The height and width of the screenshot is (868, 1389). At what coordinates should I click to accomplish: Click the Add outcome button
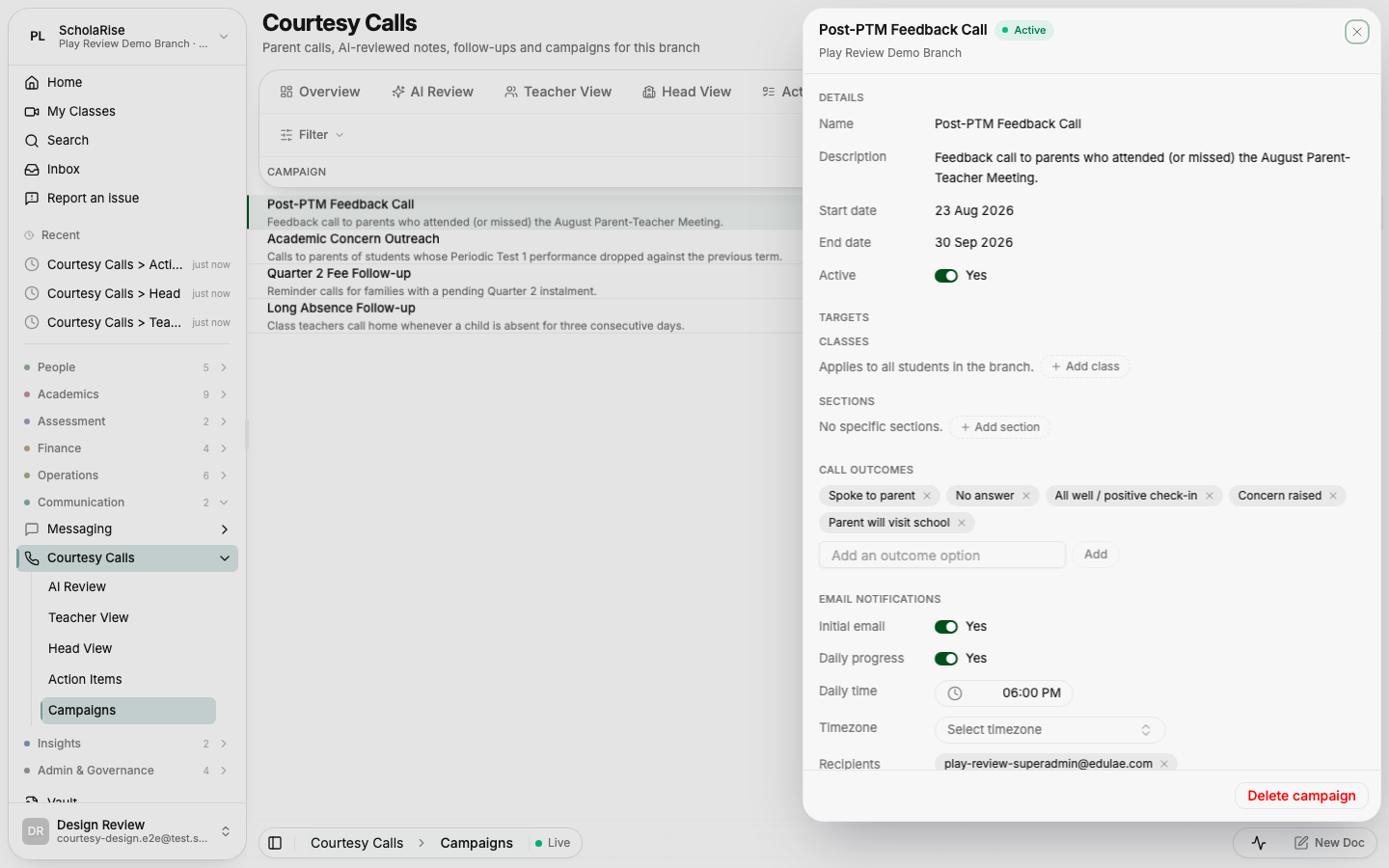[x=1096, y=555]
